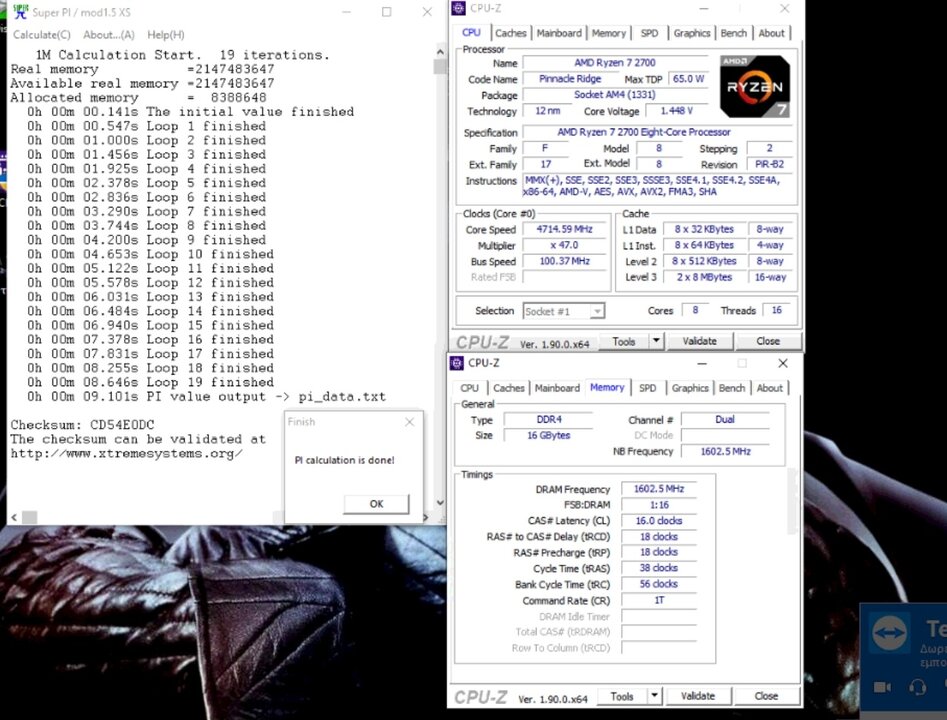
Task: Open About...(A) menu in Super PI
Action: [109, 35]
